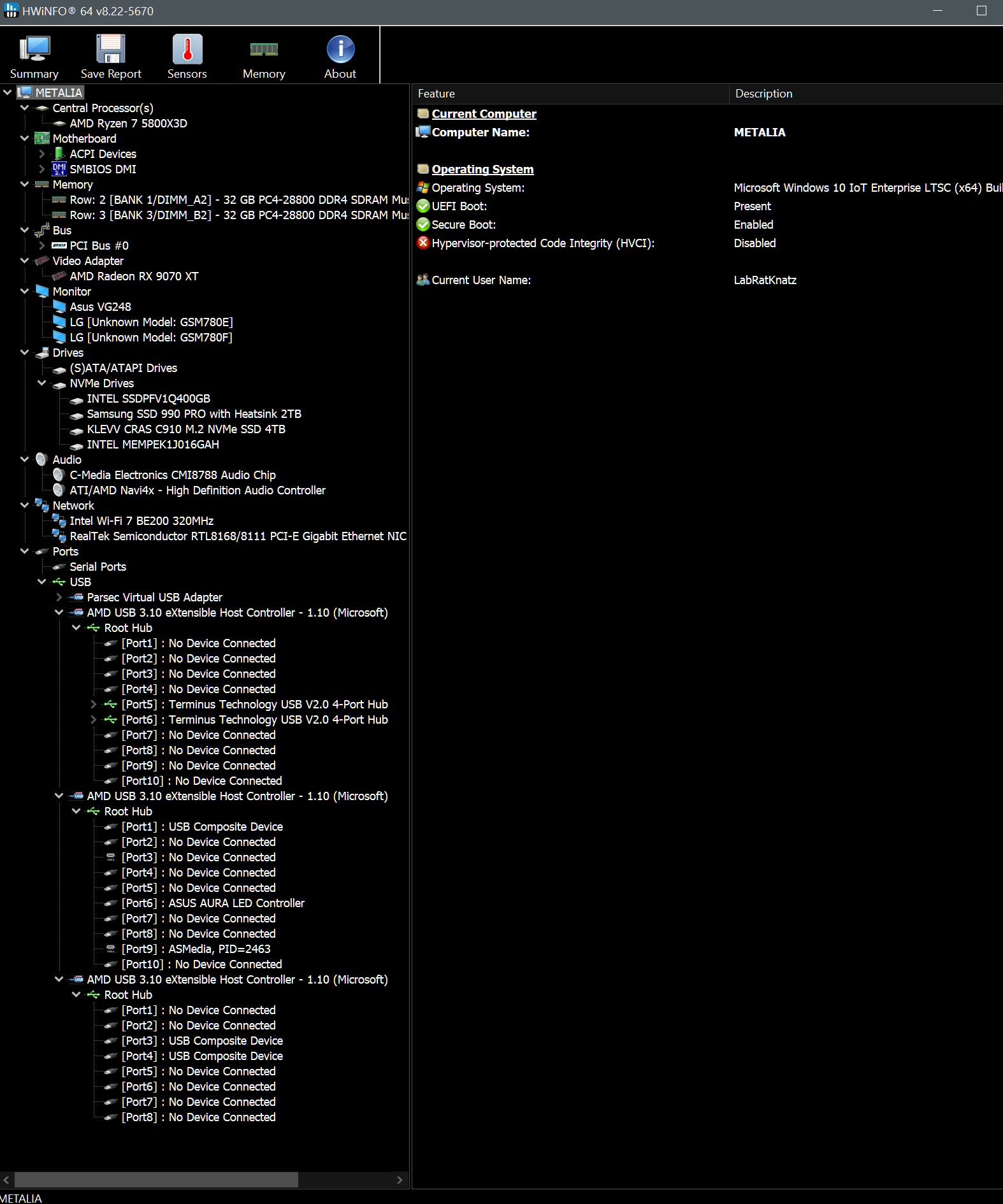Viewport: 1003px width, 1204px height.
Task: Select Samsung SSD 990 PRO drive
Action: tap(194, 413)
